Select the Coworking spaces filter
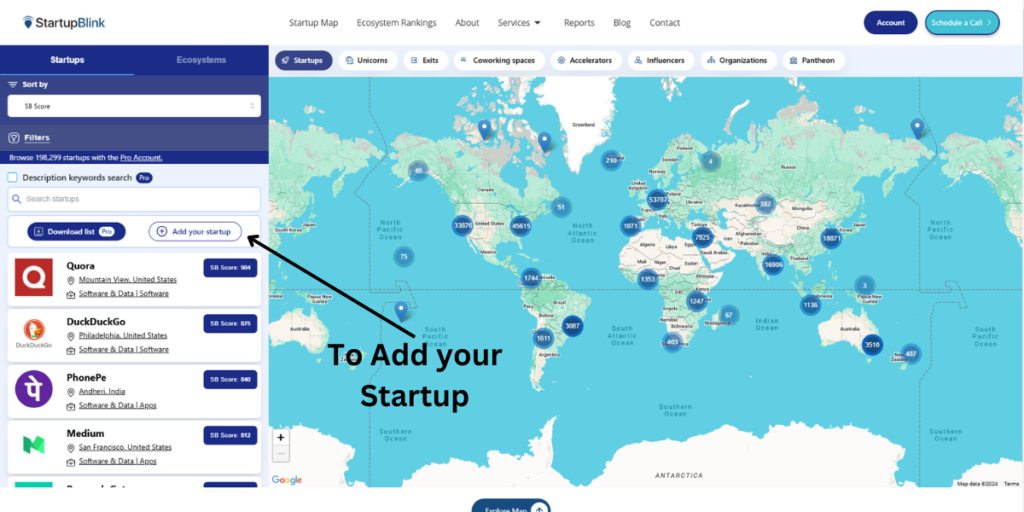This screenshot has height=512, width=1024. [499, 60]
